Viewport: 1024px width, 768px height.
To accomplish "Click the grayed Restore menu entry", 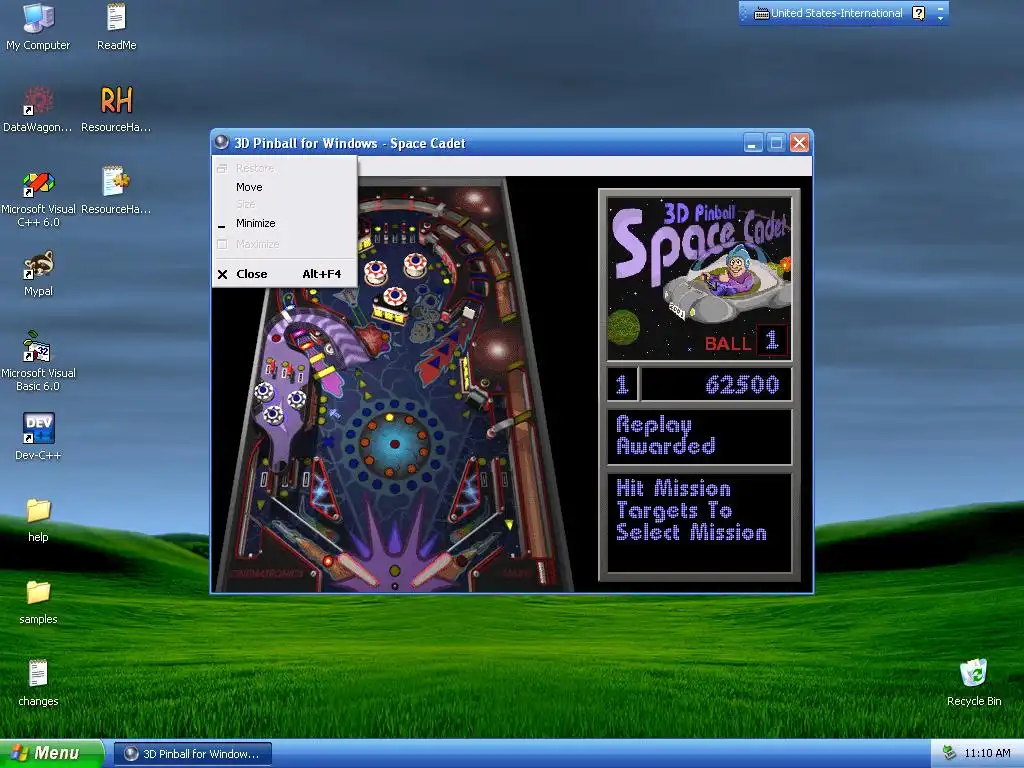I will coord(284,168).
